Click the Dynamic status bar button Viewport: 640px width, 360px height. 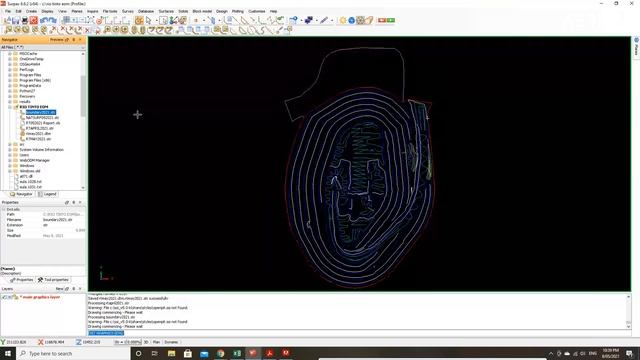click(171, 342)
